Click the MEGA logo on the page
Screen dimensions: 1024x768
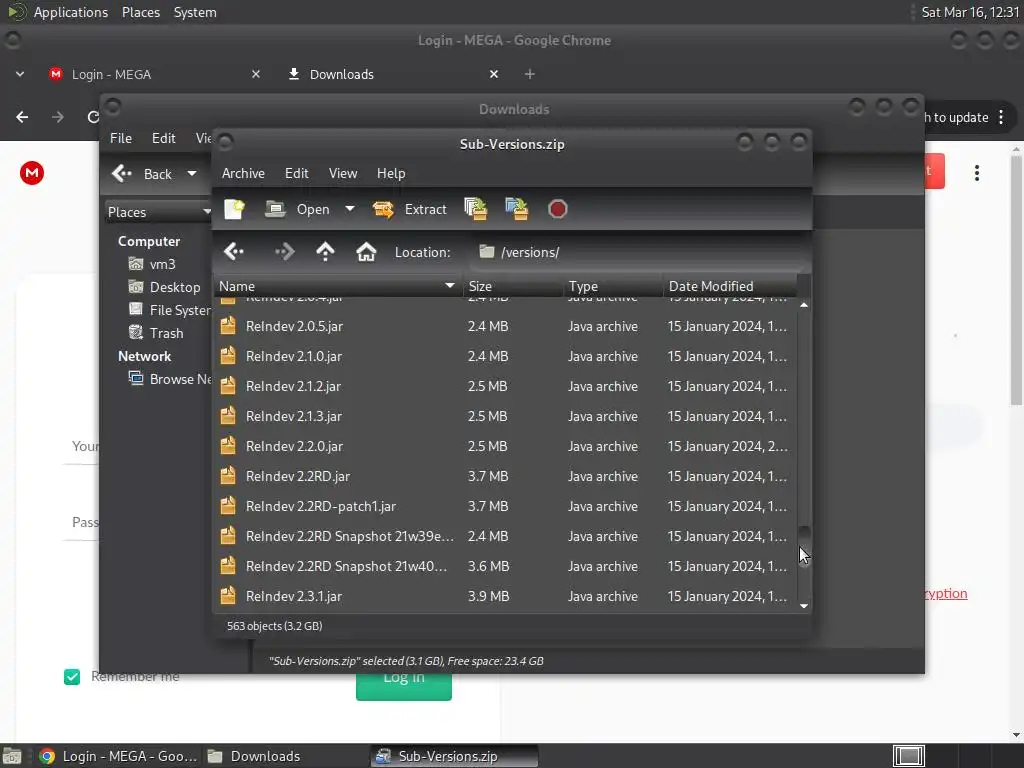point(31,172)
